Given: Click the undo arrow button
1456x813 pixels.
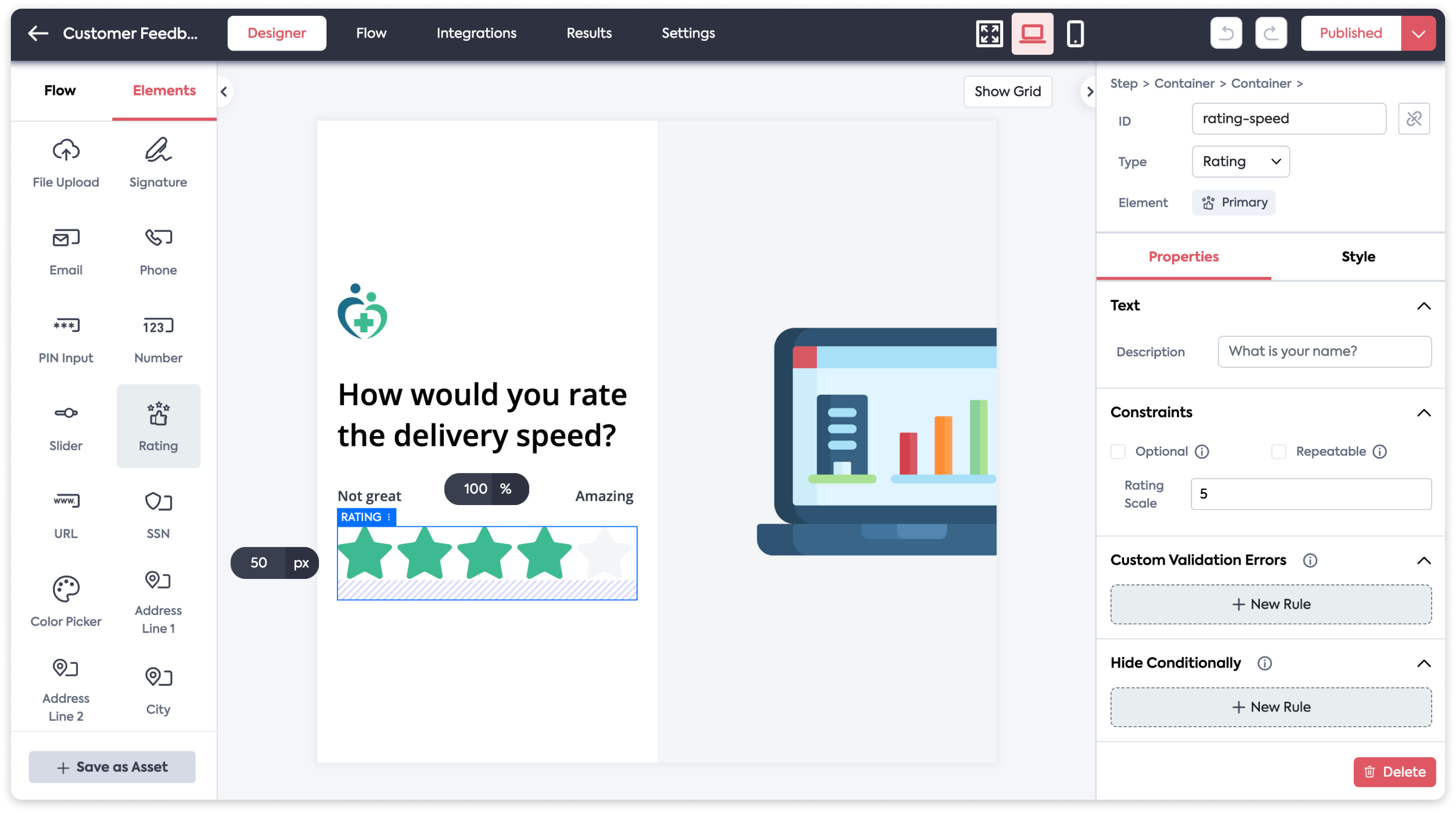Looking at the screenshot, I should tap(1226, 33).
